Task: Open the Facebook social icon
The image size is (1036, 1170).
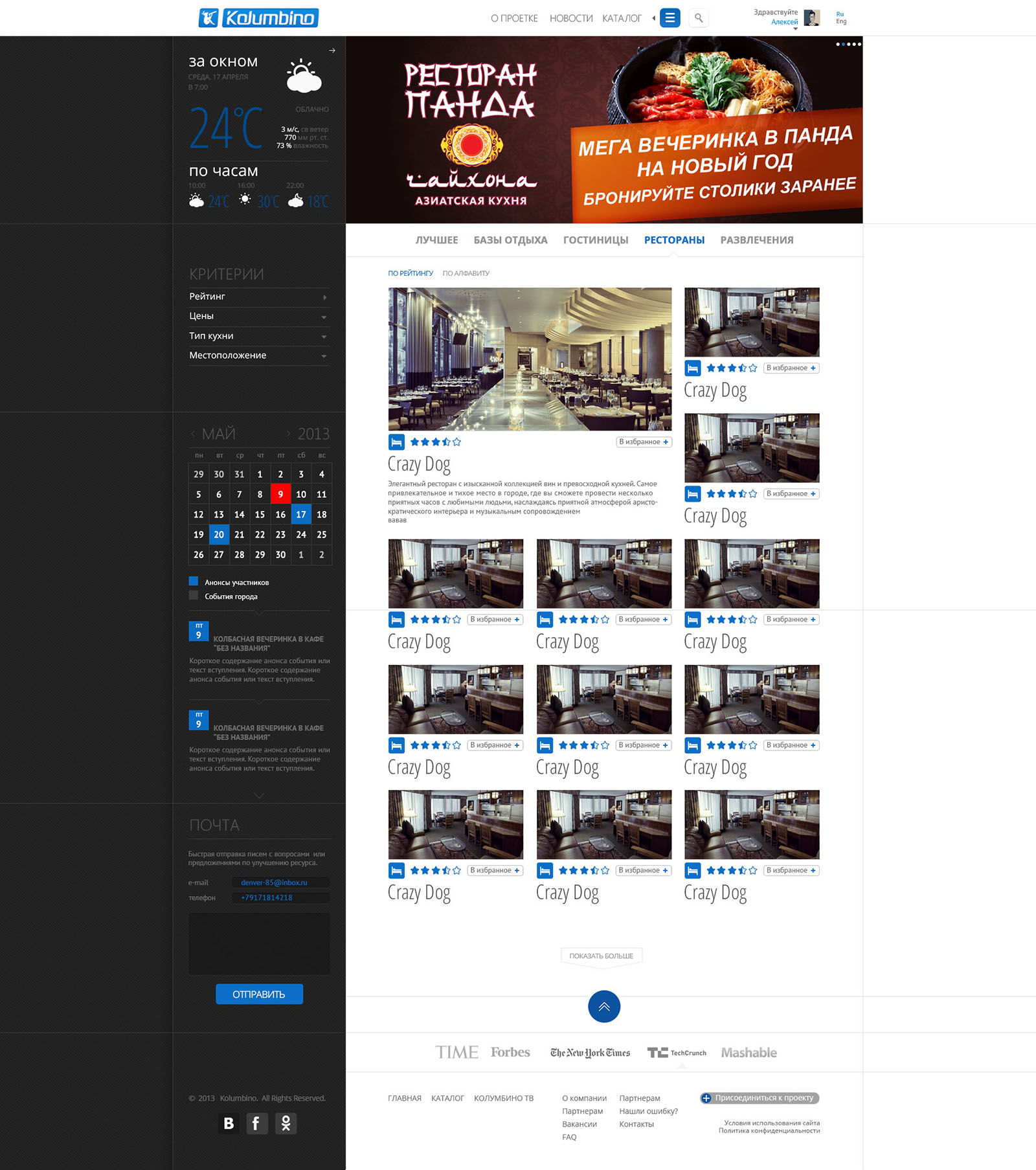Action: pyautogui.click(x=256, y=1123)
